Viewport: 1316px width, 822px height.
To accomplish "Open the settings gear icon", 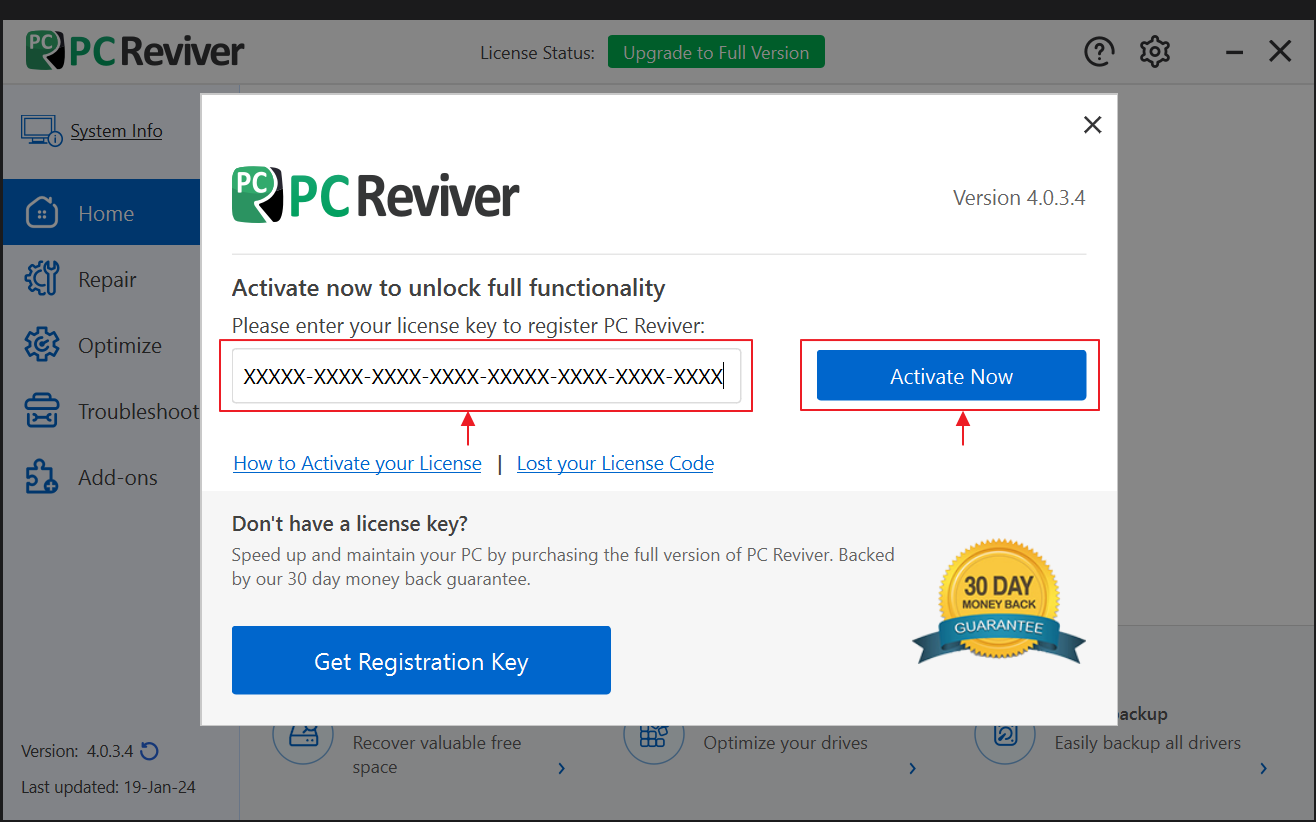I will (1155, 51).
